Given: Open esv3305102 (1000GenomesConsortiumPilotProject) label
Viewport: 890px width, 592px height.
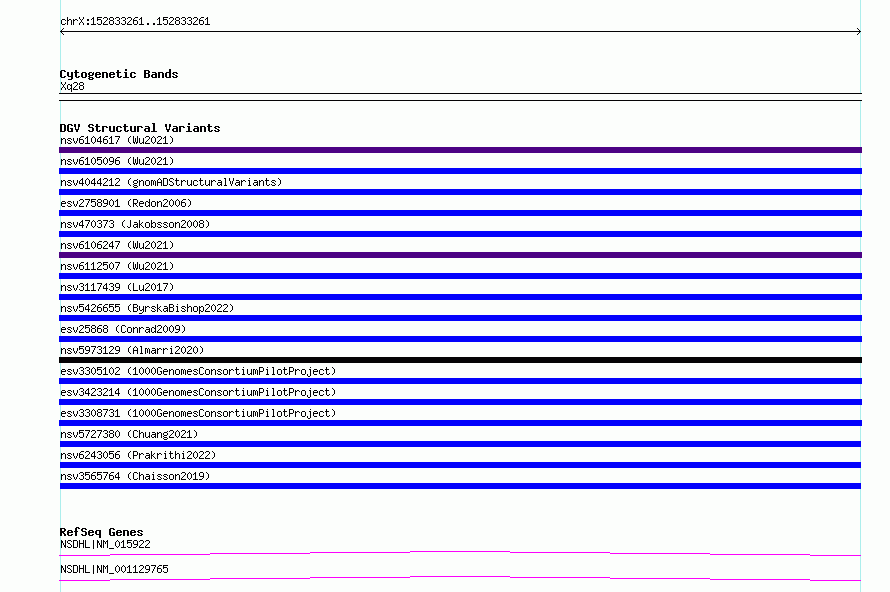Looking at the screenshot, I should [198, 371].
